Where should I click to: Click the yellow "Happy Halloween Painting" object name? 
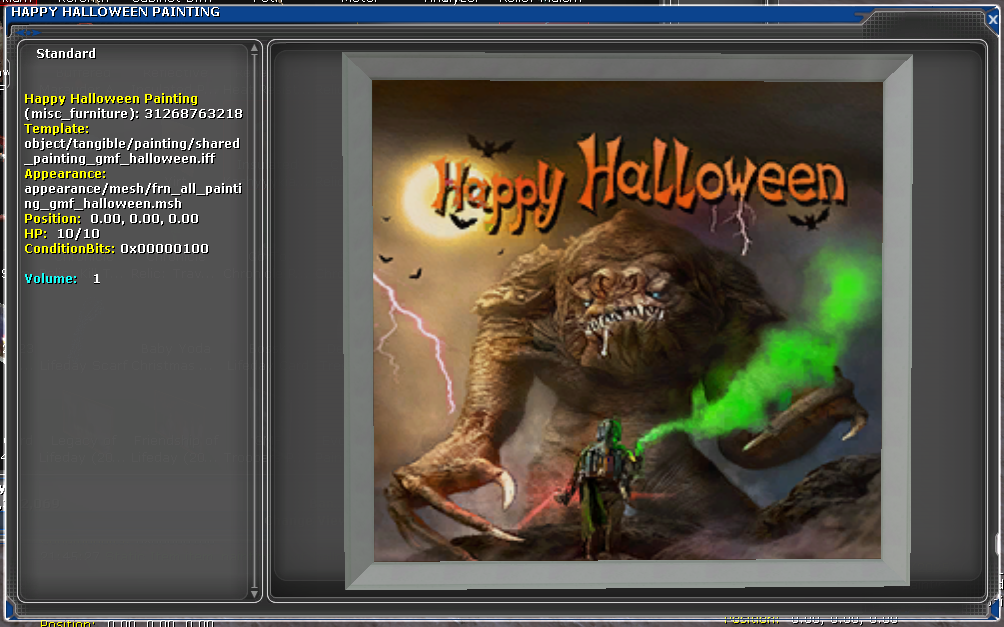pyautogui.click(x=111, y=99)
